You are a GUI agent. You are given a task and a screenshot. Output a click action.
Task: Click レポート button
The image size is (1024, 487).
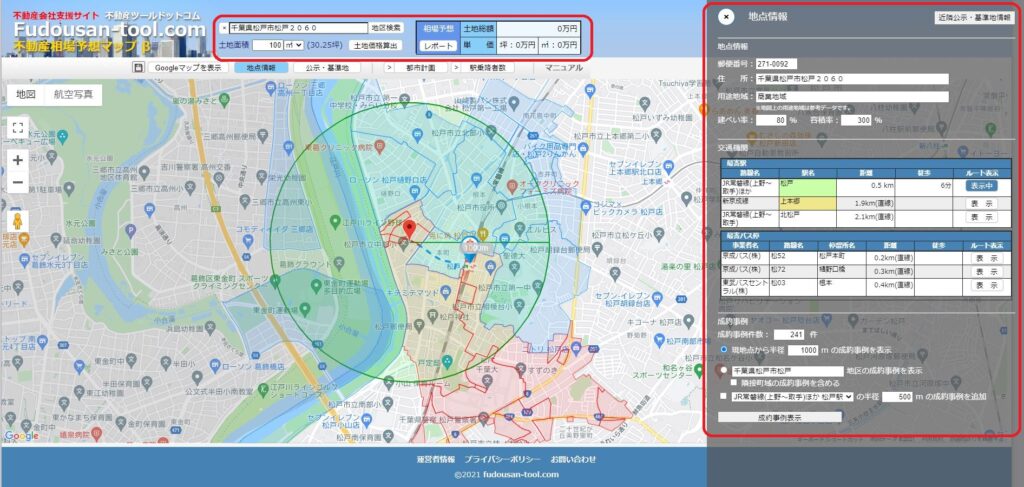(x=438, y=46)
